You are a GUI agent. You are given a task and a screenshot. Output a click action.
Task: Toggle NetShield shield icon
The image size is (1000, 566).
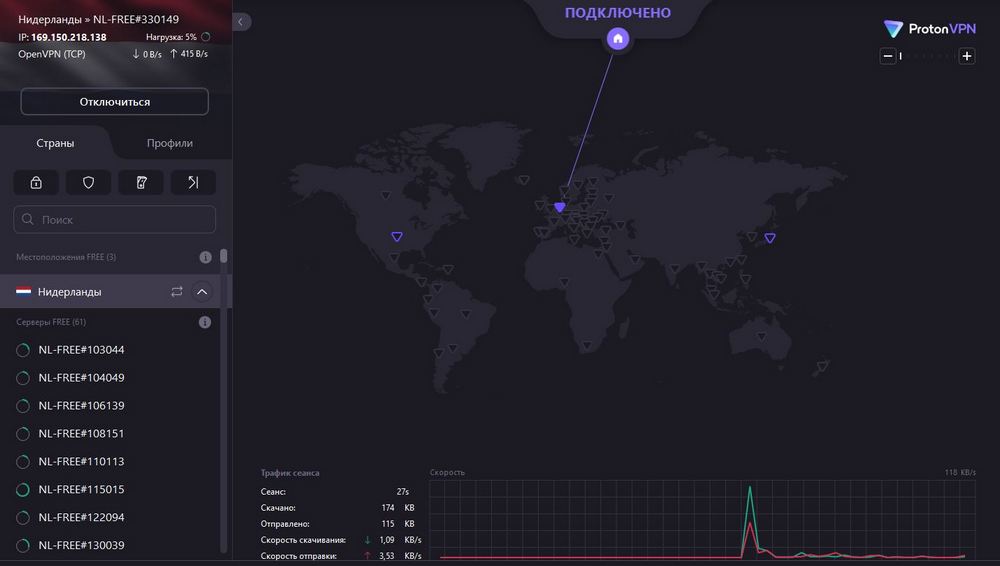tap(89, 182)
